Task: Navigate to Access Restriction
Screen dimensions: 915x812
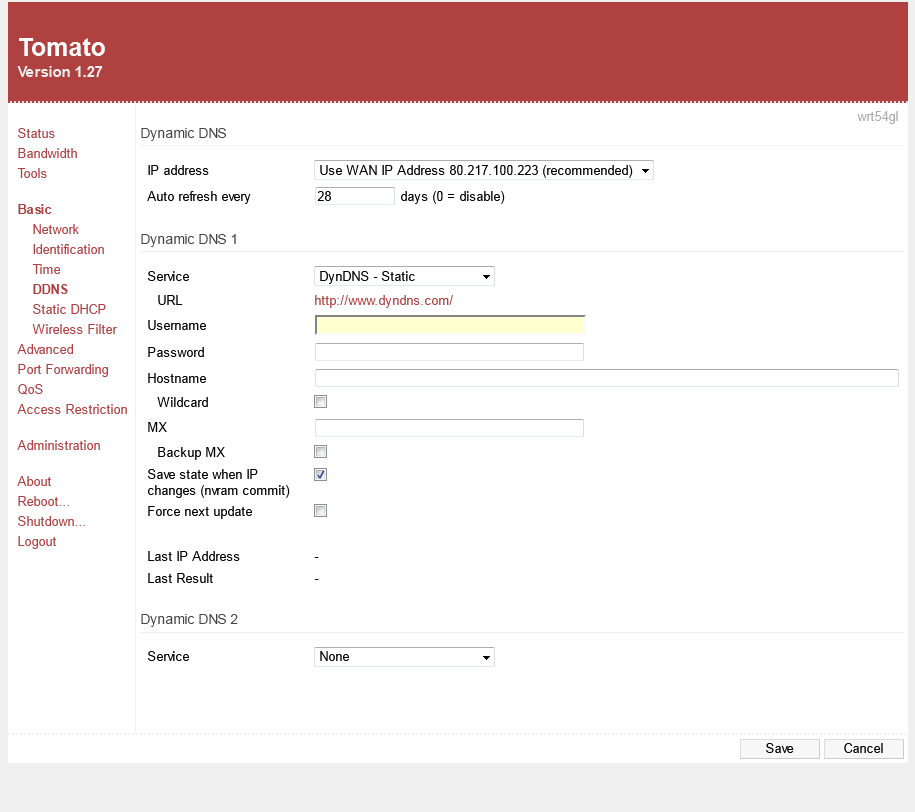Action: point(72,409)
